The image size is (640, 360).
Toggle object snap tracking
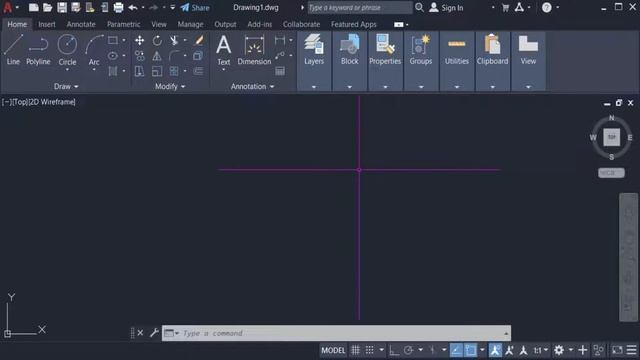[456, 350]
